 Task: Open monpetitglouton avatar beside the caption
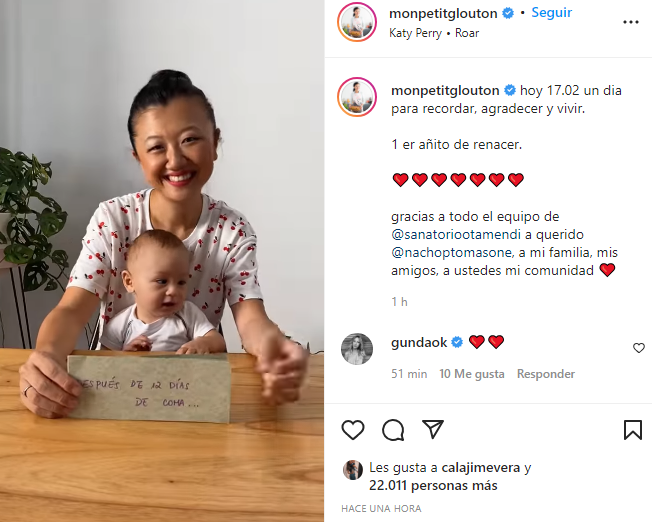[357, 96]
